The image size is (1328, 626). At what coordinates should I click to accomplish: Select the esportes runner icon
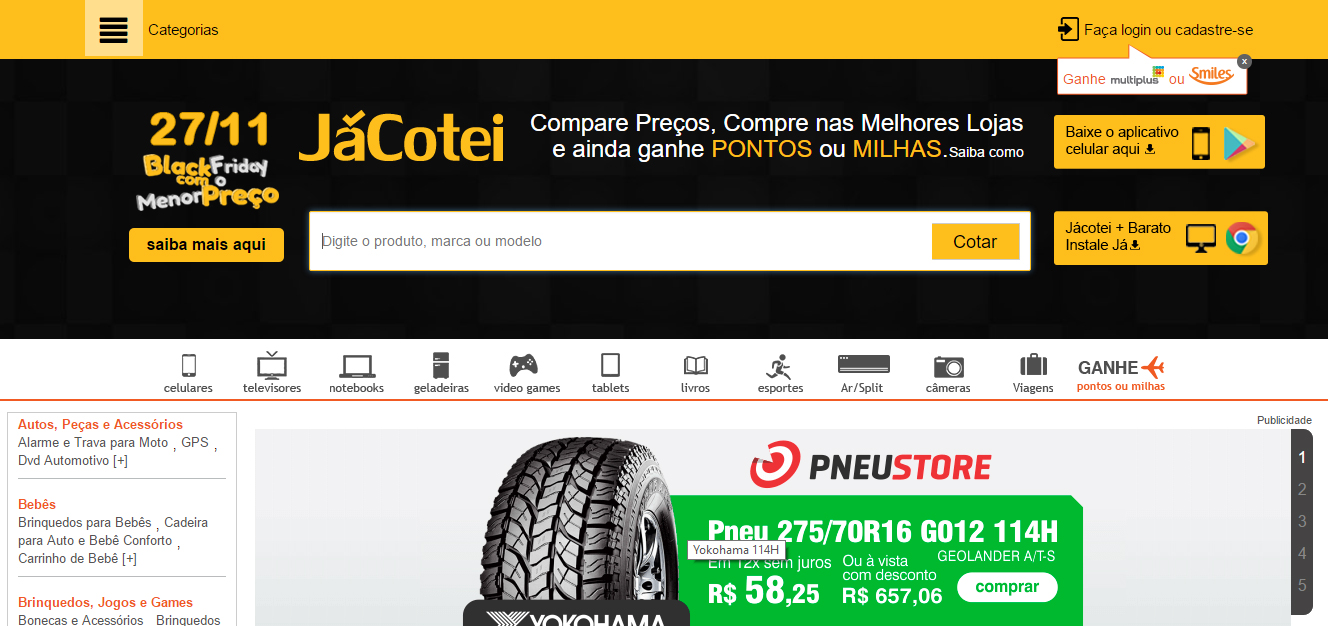tap(778, 366)
